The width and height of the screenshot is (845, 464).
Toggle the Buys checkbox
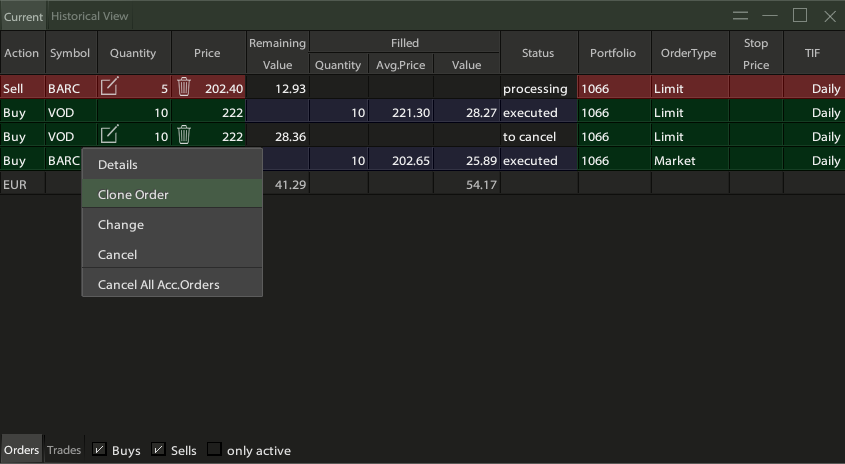click(x=100, y=450)
